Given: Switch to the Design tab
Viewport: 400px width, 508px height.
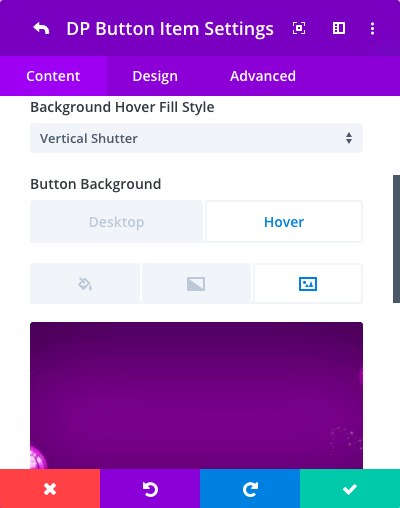Looking at the screenshot, I should [155, 76].
